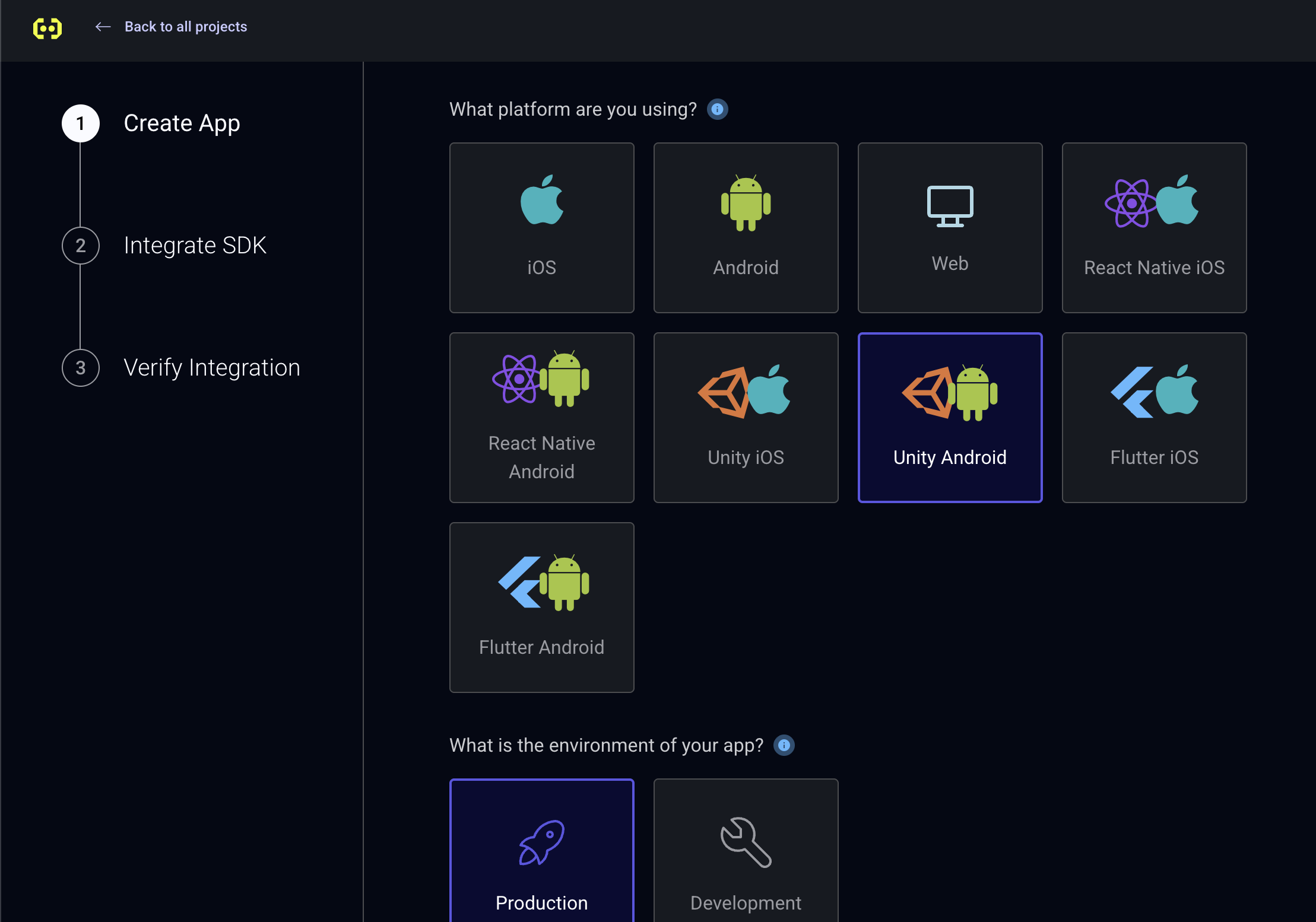
Task: Select Production environment rocket icon
Action: [x=541, y=842]
